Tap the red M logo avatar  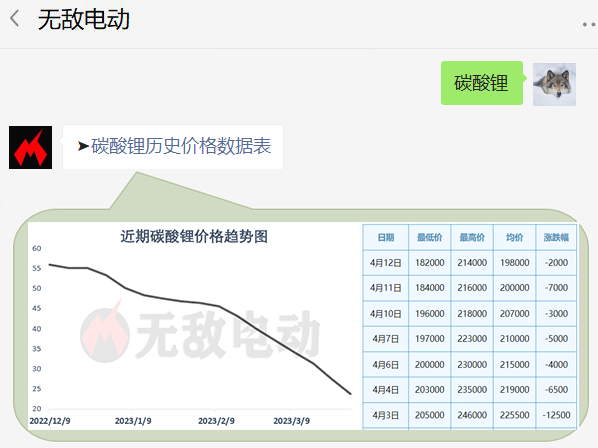(x=31, y=148)
